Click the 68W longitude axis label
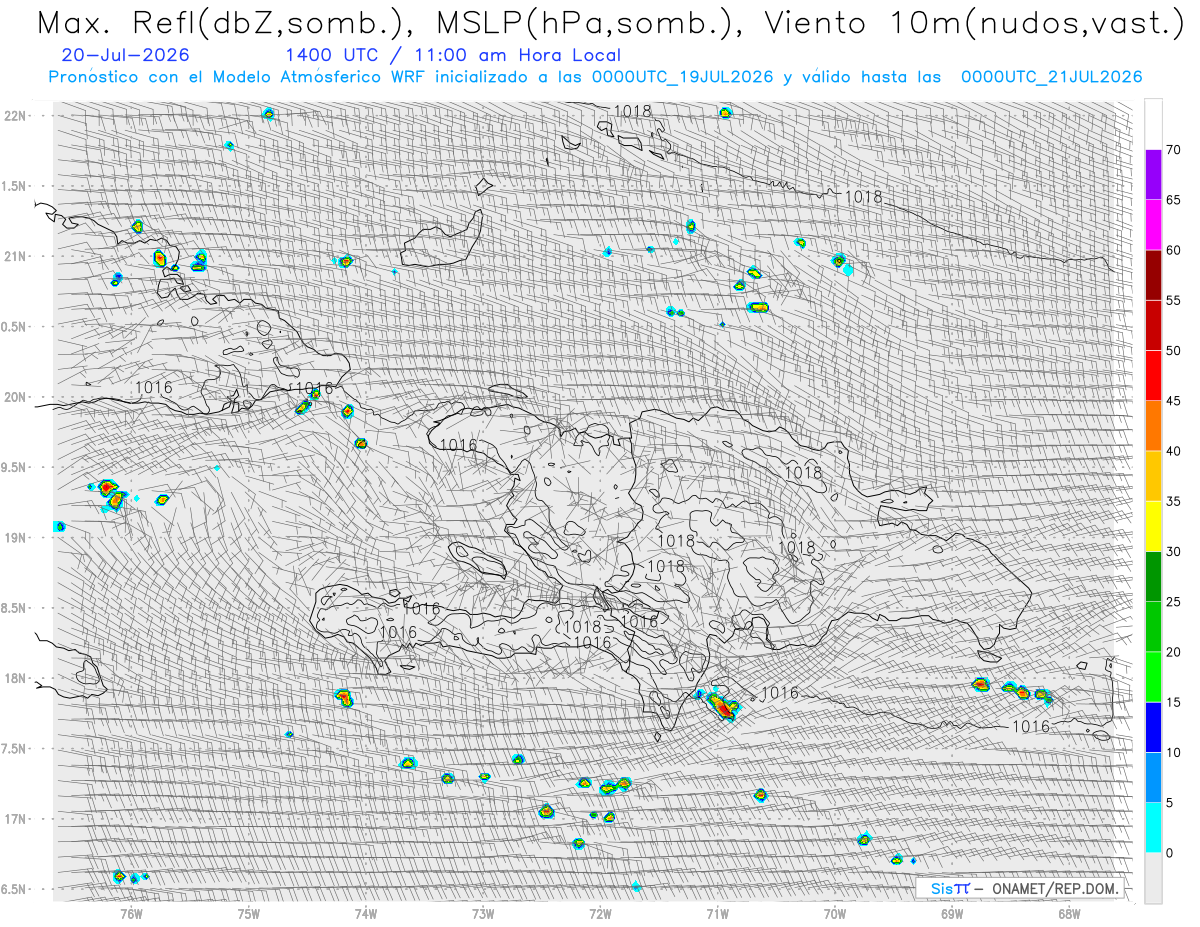The width and height of the screenshot is (1200, 927). tap(1068, 912)
